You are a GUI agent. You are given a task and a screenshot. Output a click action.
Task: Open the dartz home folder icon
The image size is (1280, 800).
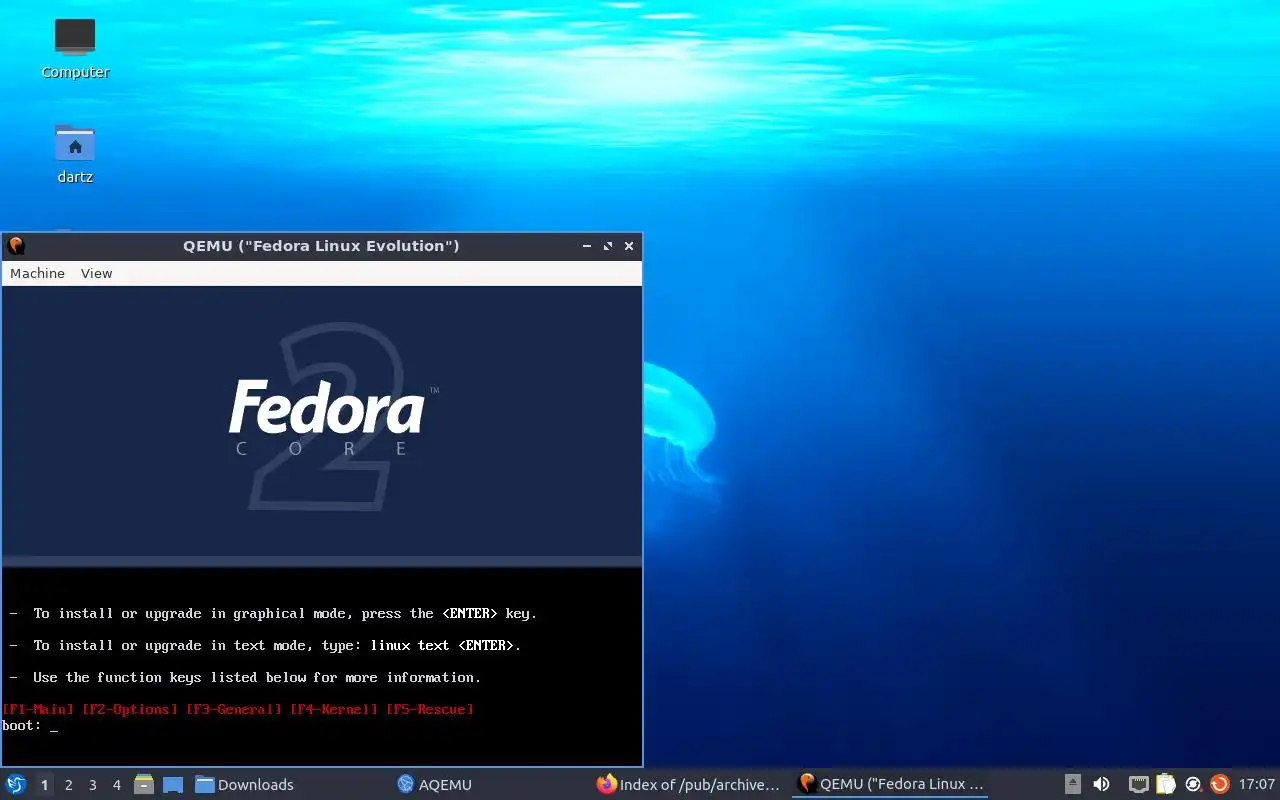click(x=75, y=154)
